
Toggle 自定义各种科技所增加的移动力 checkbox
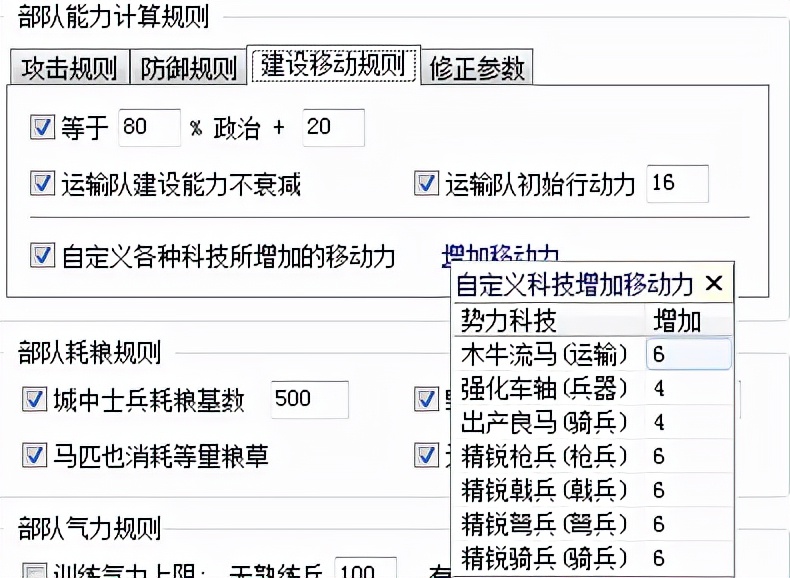pyautogui.click(x=42, y=255)
